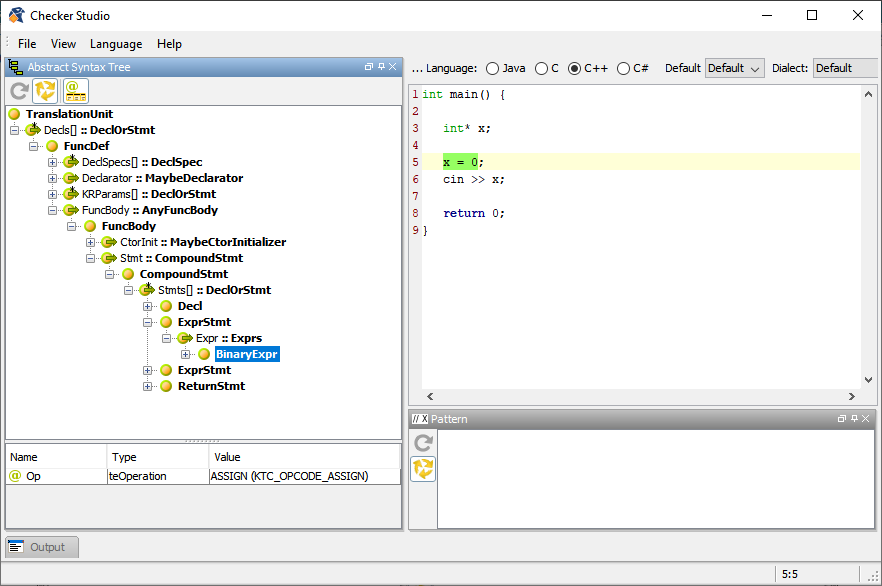Collapse the FuncBody :: AnyFuncBody node
The height and width of the screenshot is (586, 882).
pyautogui.click(x=52, y=210)
